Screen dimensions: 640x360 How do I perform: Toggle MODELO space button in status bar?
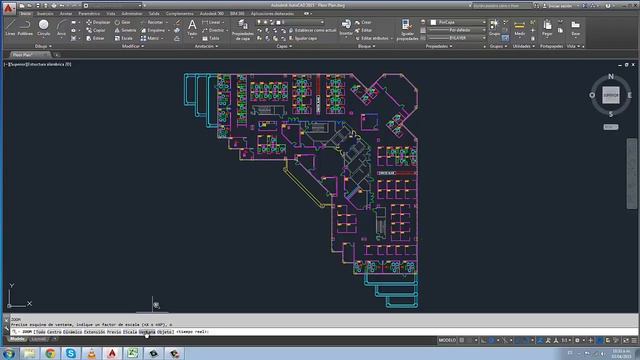(447, 340)
